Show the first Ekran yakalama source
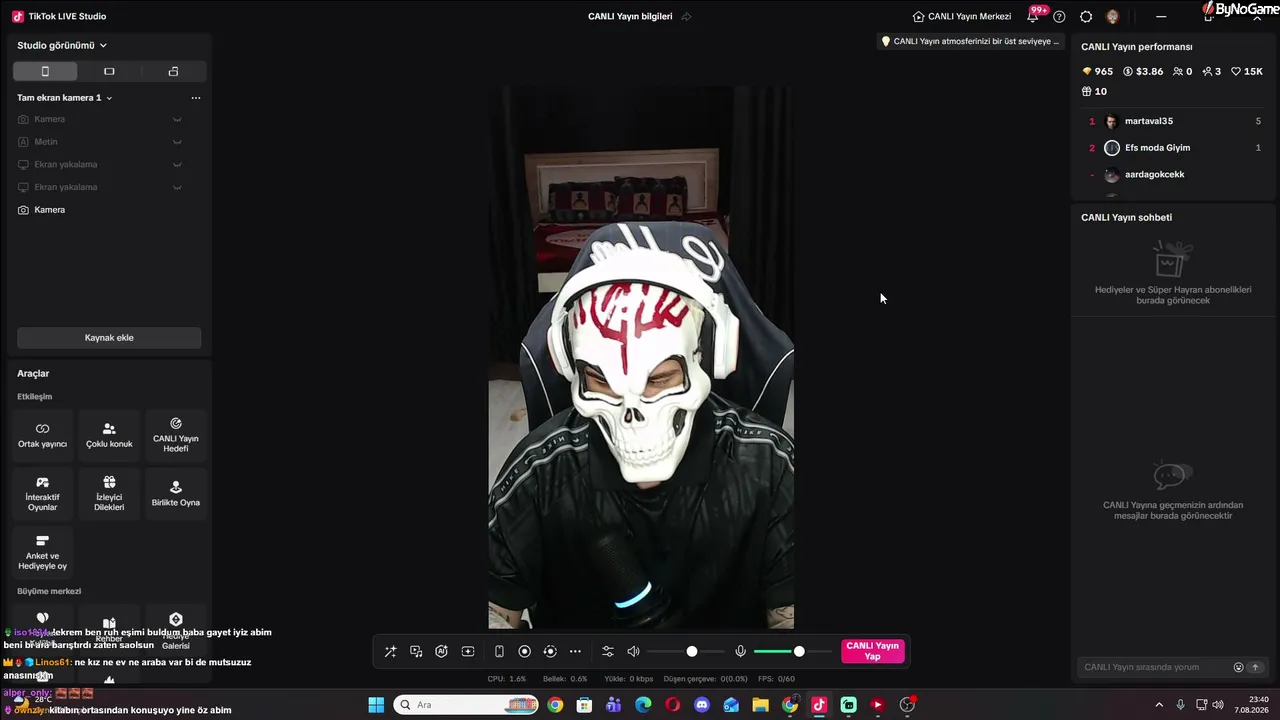This screenshot has width=1280, height=720. (177, 165)
